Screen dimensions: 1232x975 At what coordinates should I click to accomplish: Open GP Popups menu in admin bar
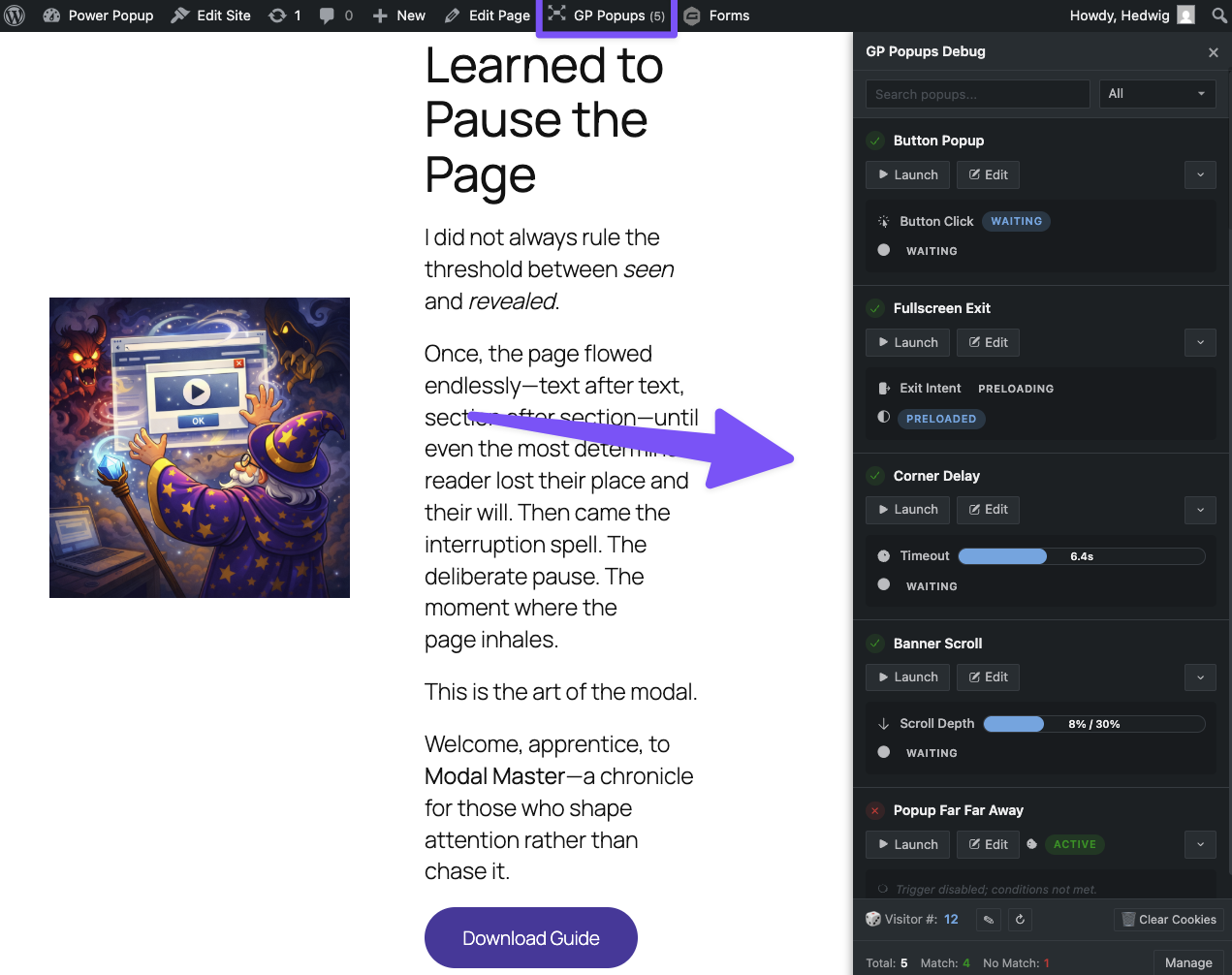click(x=607, y=16)
